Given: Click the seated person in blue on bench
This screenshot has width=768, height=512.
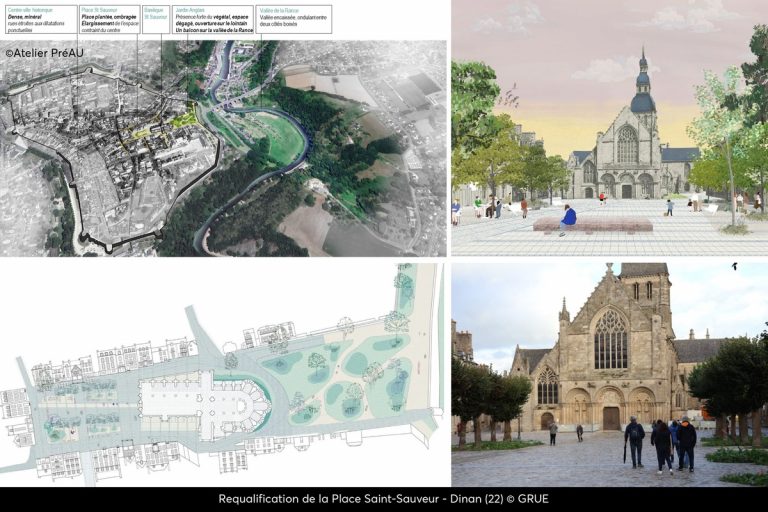Looking at the screenshot, I should click(568, 217).
